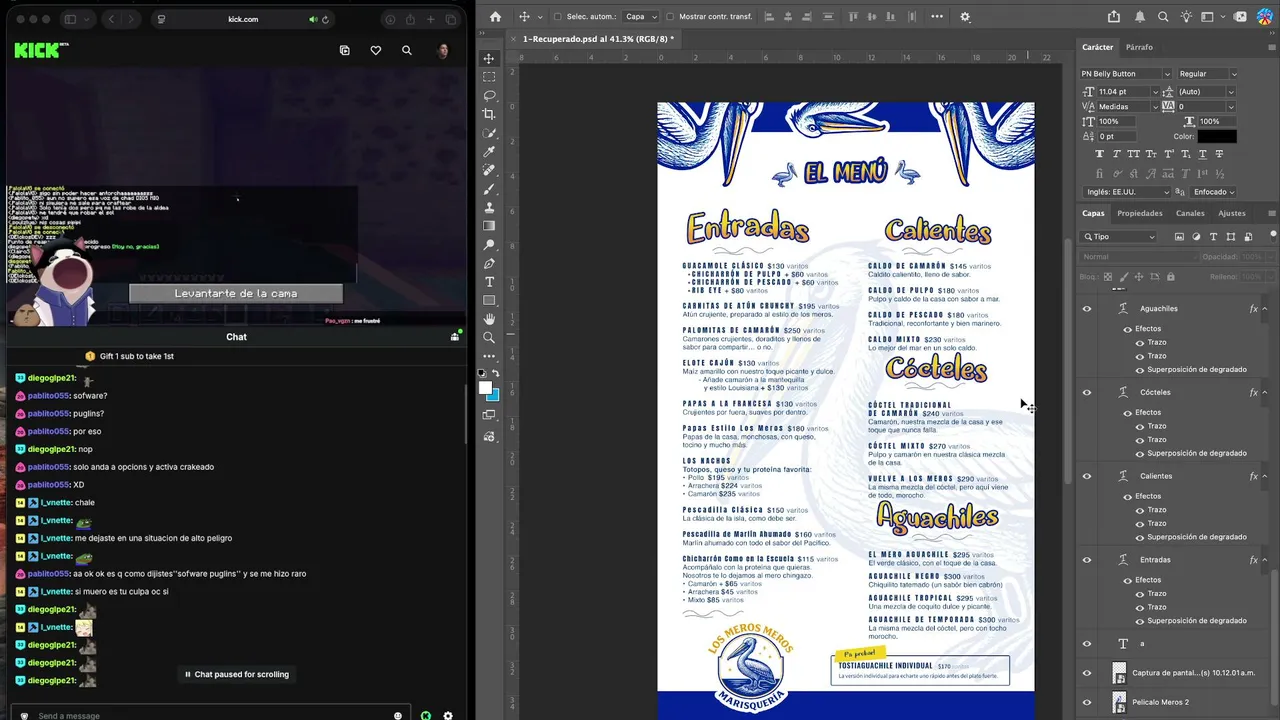The image size is (1280, 720).
Task: Switch to the Canales tab
Action: coord(1190,213)
